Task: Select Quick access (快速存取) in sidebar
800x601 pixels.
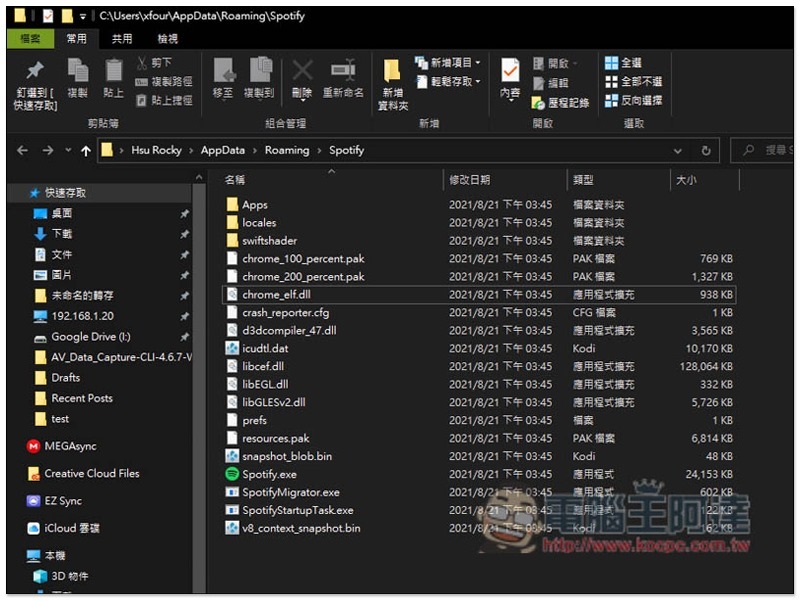Action: pyautogui.click(x=99, y=193)
